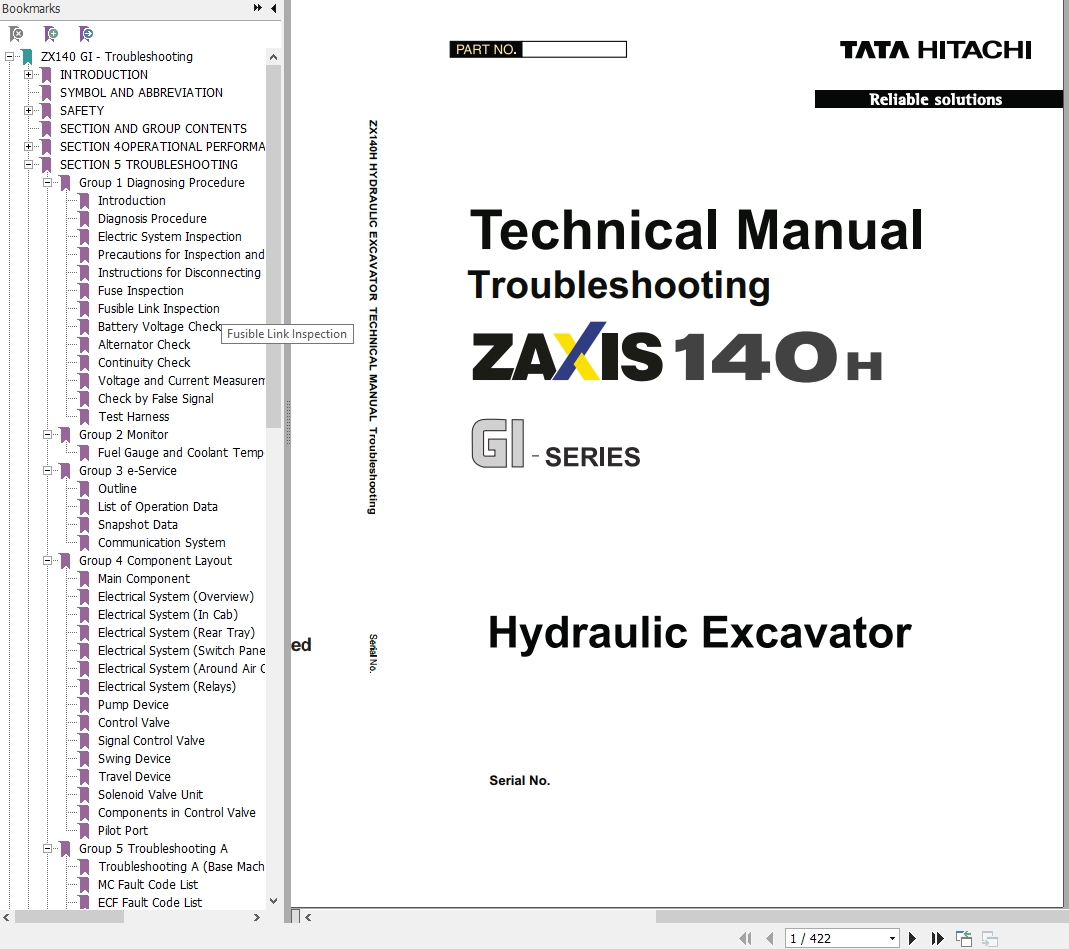Select the List of Operation Data bookmark
This screenshot has height=949, width=1069.
click(x=157, y=507)
